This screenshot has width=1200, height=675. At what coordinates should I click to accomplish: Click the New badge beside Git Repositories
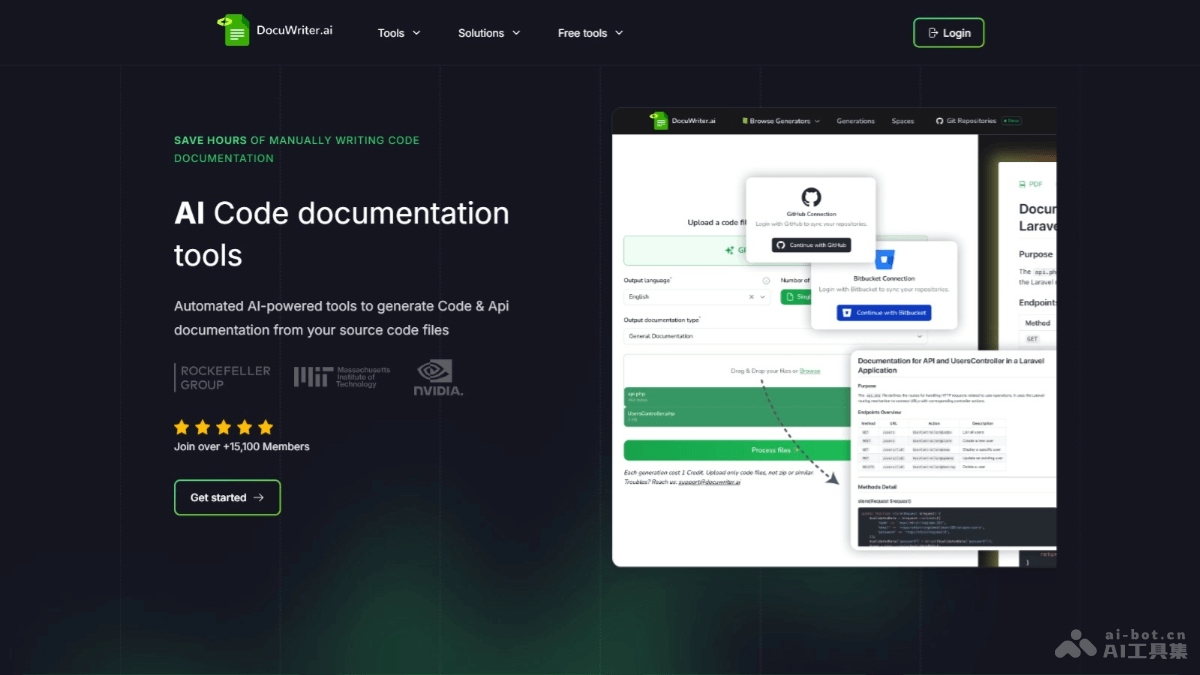1012,120
